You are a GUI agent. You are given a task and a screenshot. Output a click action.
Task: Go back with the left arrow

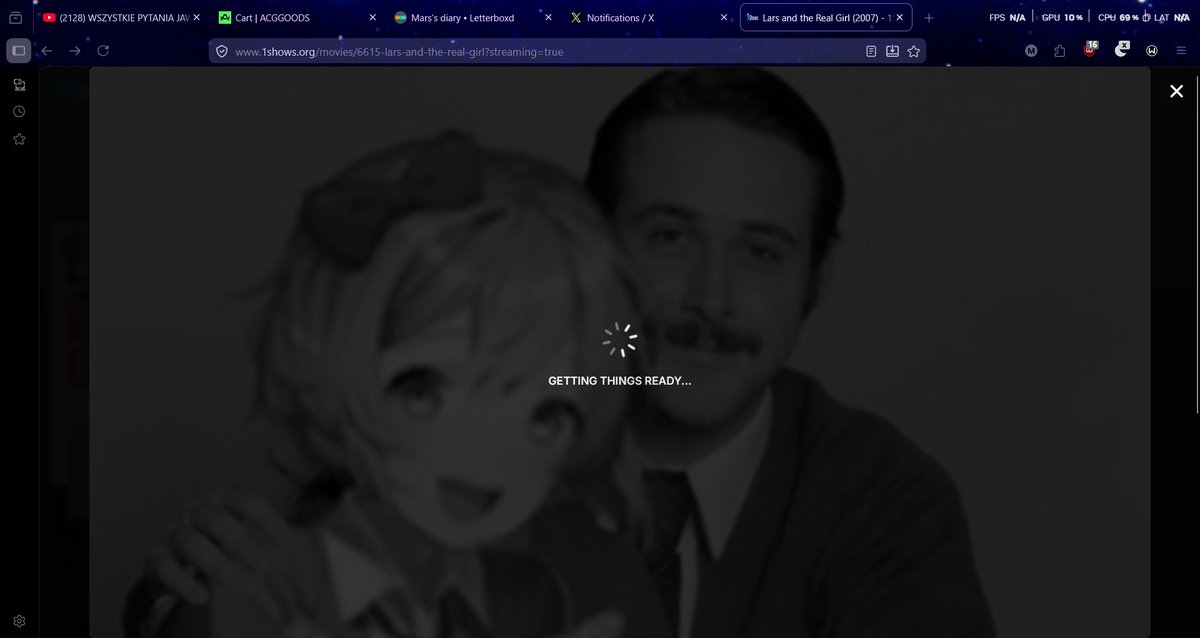click(47, 51)
